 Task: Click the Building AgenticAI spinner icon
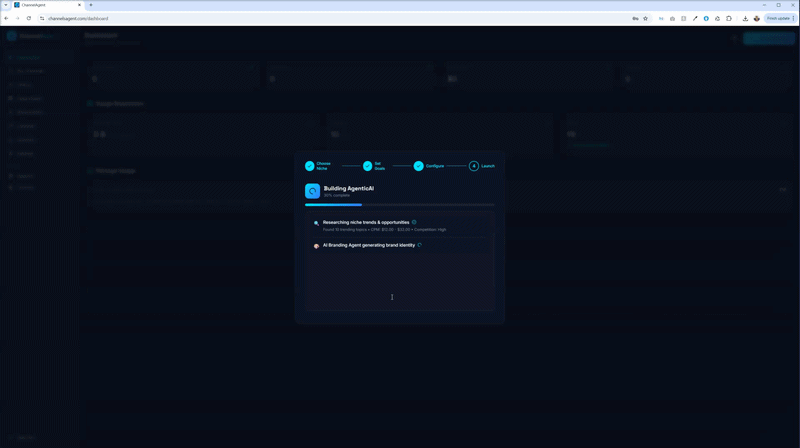pyautogui.click(x=313, y=191)
